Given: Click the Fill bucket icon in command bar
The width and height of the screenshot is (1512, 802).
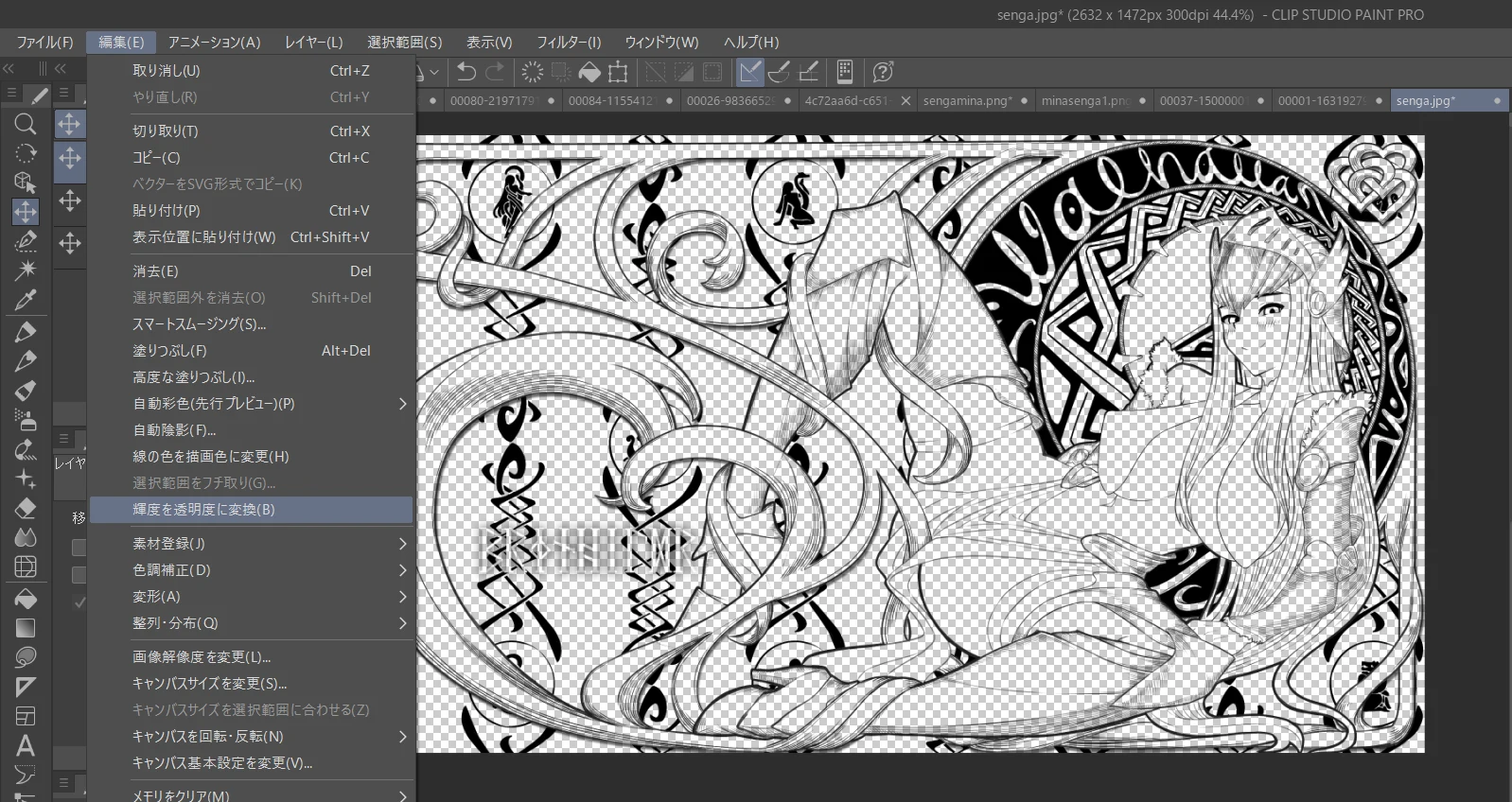Looking at the screenshot, I should [x=589, y=72].
